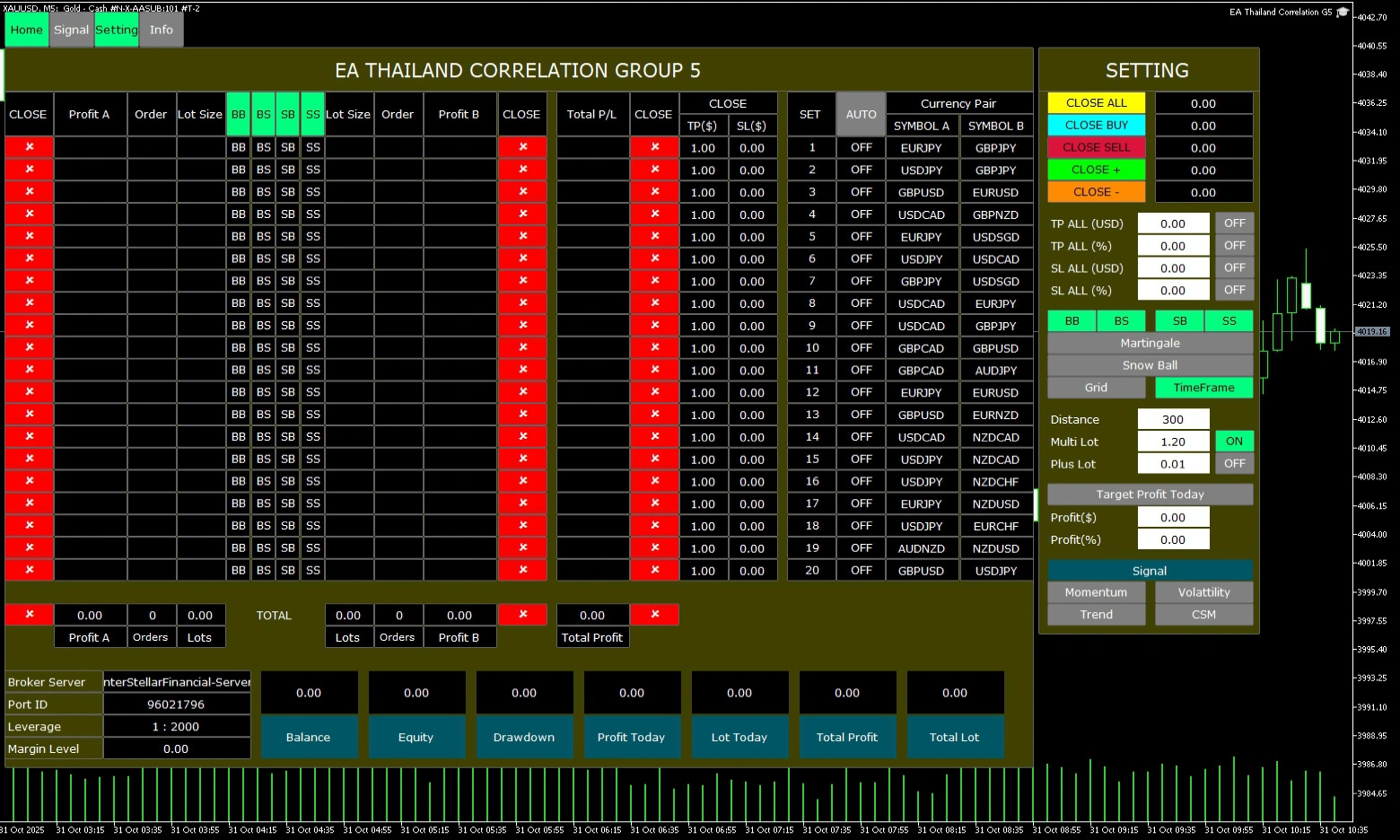
Task: Click the Martingale mode button
Action: 1150,343
